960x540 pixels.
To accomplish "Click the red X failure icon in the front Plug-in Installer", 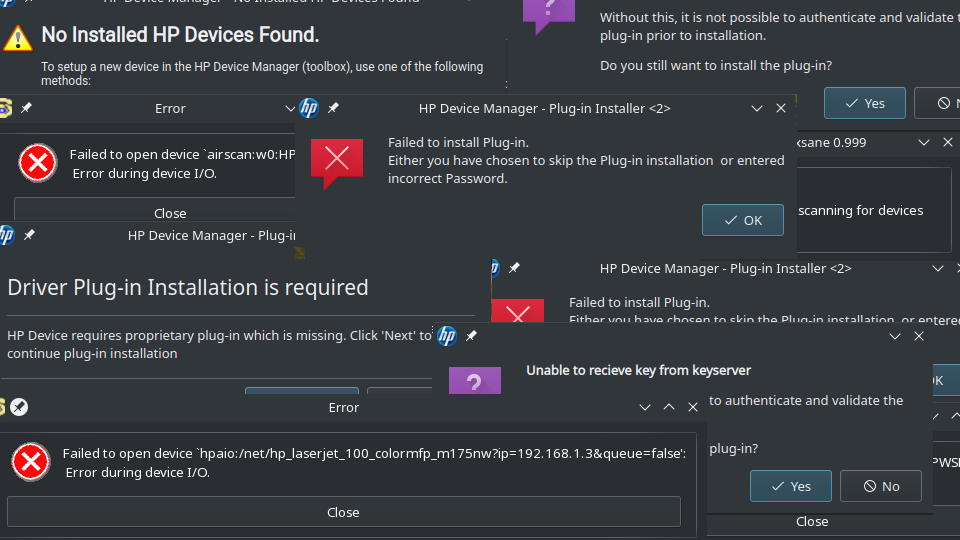I will click(337, 163).
